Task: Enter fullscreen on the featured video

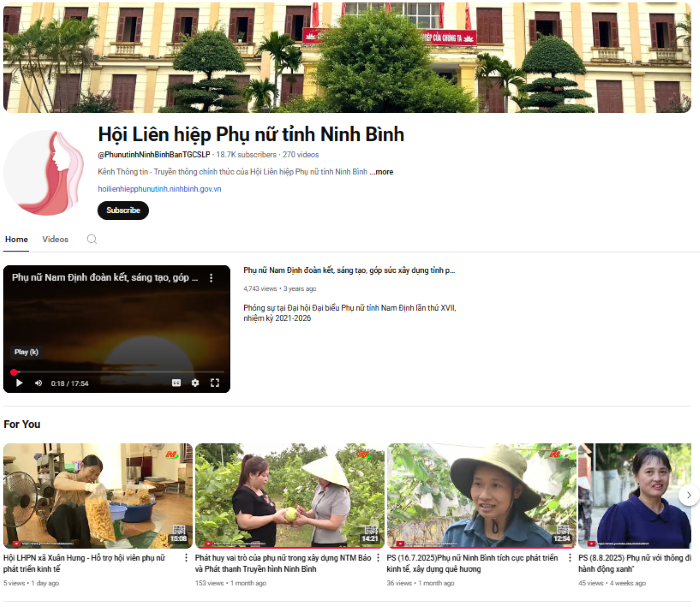Action: point(215,383)
